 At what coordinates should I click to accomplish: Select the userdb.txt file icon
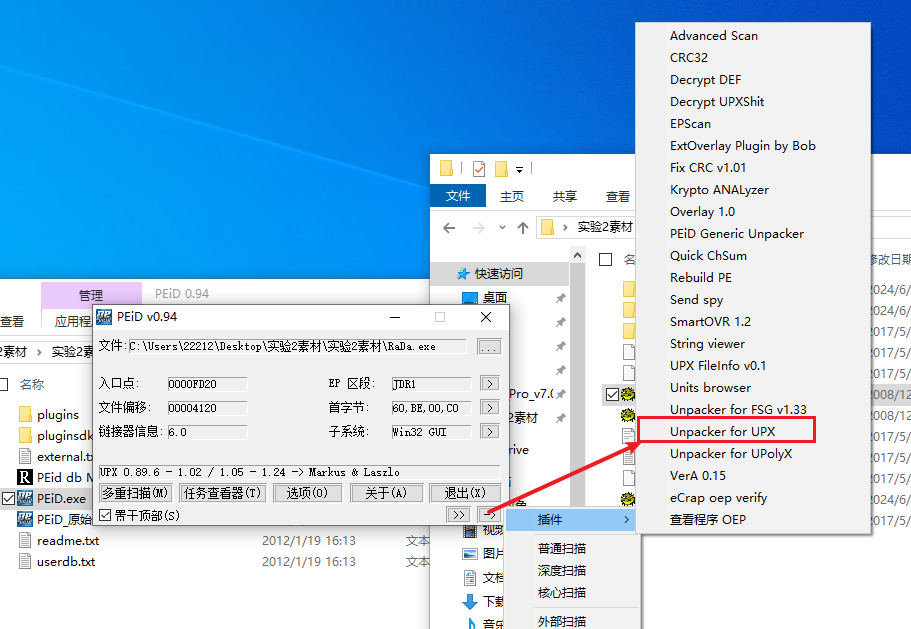[x=25, y=561]
